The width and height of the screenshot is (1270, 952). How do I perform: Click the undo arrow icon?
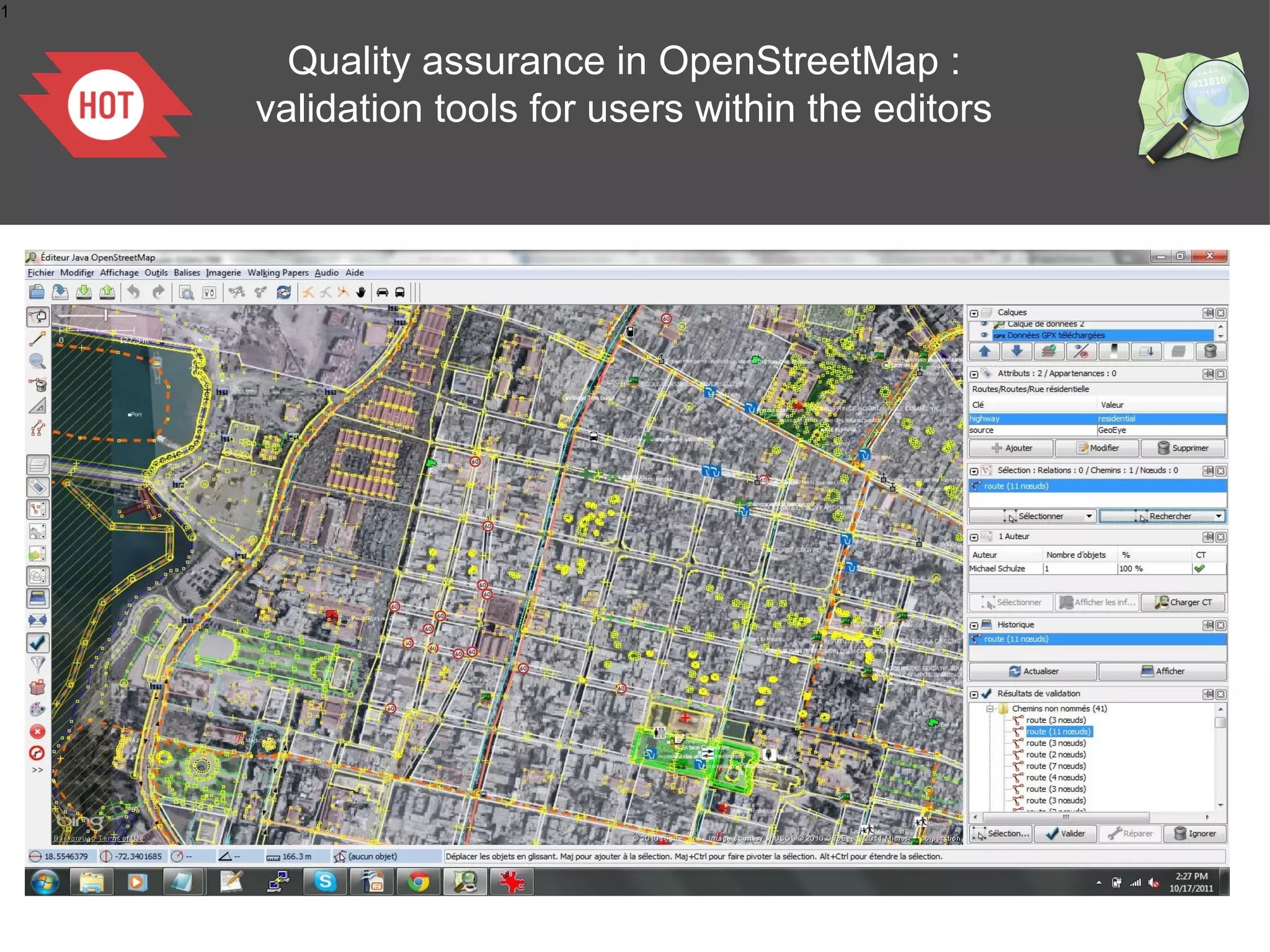(133, 292)
